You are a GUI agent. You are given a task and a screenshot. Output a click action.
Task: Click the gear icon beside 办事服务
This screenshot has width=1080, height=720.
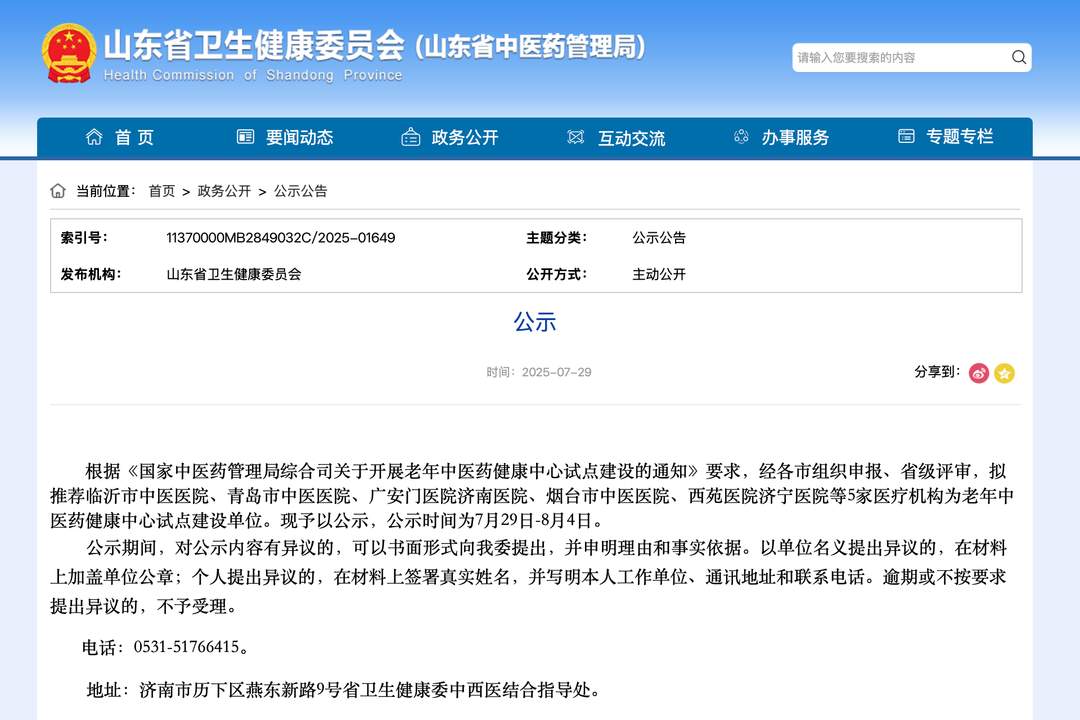pyautogui.click(x=740, y=137)
